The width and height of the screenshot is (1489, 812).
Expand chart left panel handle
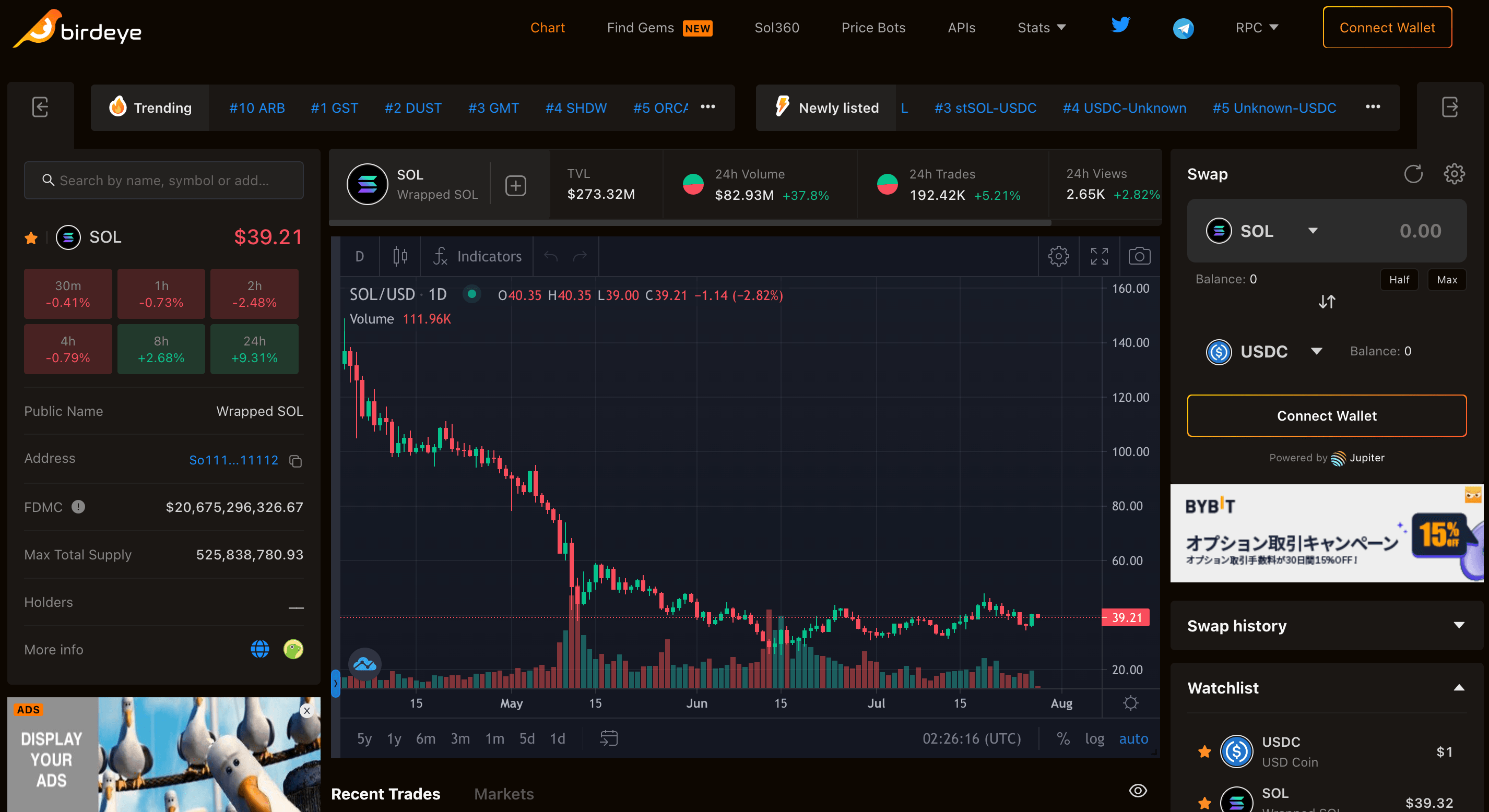click(x=335, y=683)
